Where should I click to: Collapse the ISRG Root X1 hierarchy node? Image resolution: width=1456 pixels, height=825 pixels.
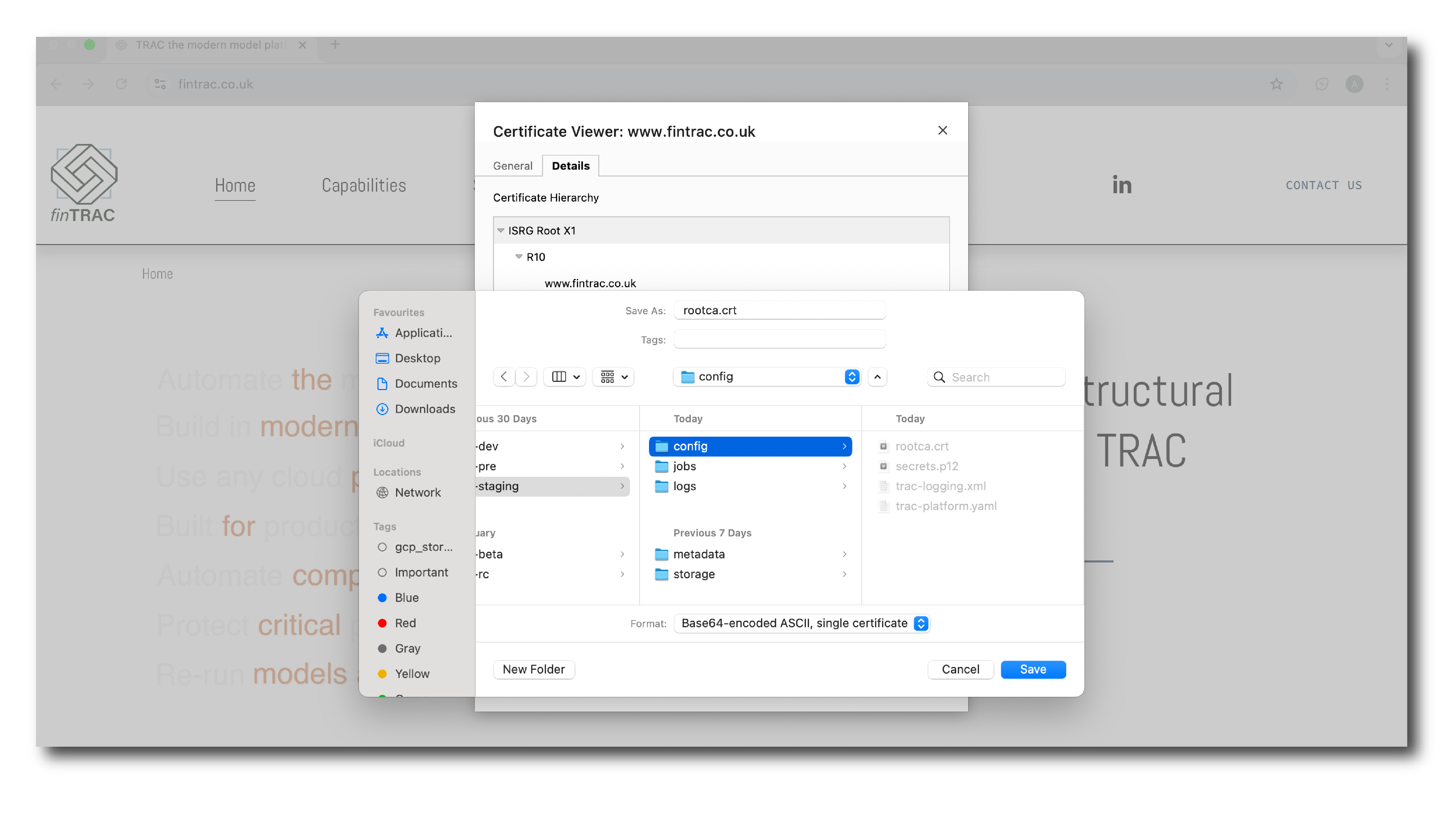tap(501, 230)
